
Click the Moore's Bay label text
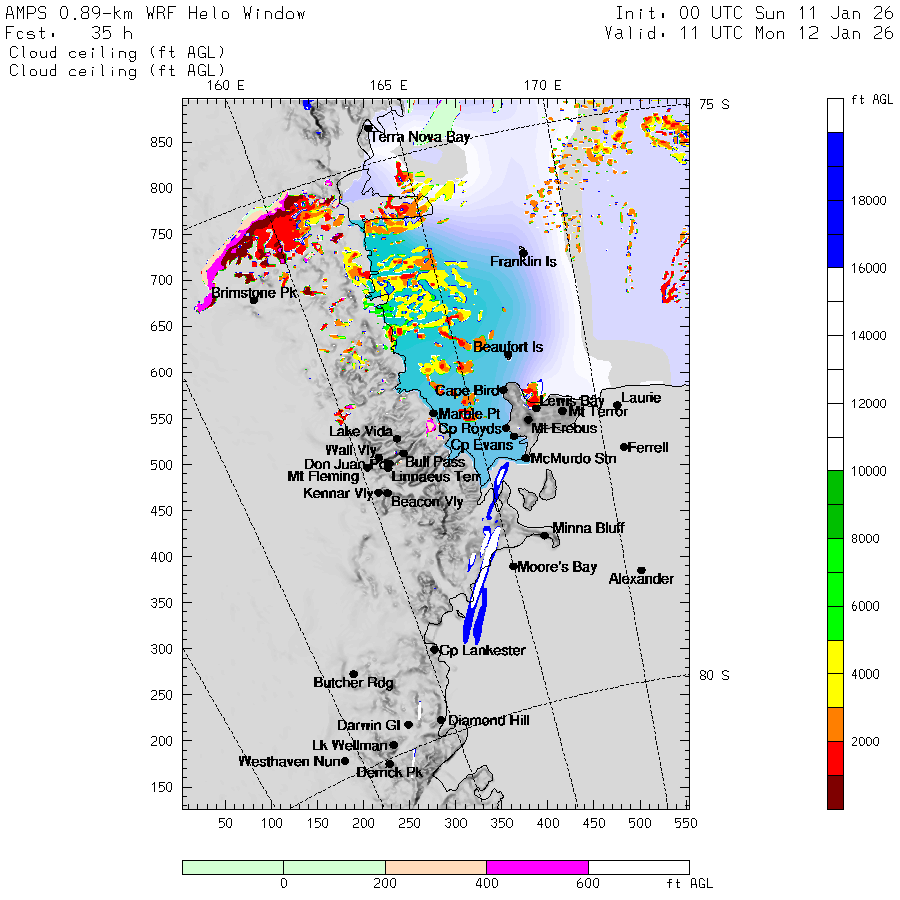pyautogui.click(x=557, y=567)
